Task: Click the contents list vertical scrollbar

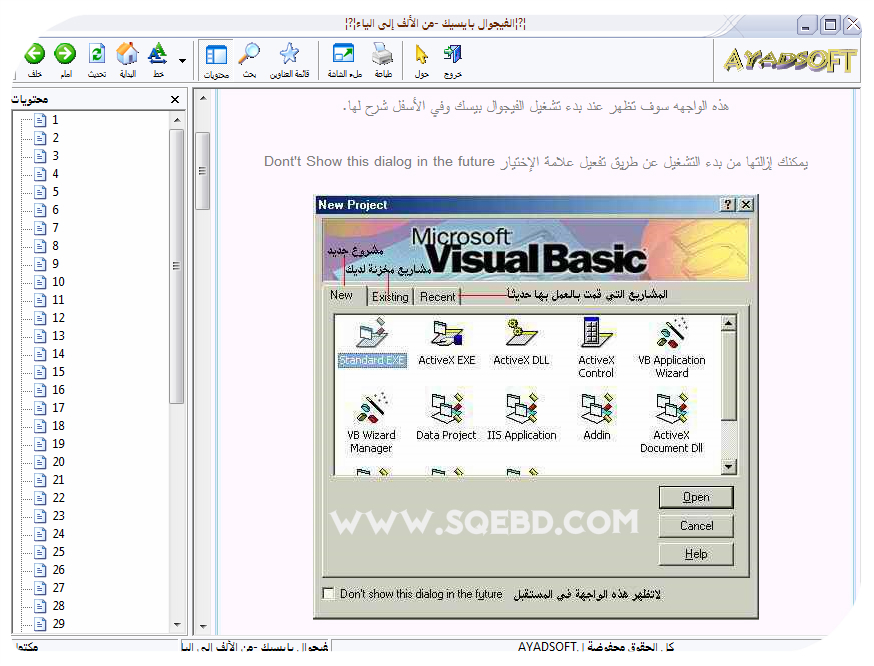Action: (177, 266)
